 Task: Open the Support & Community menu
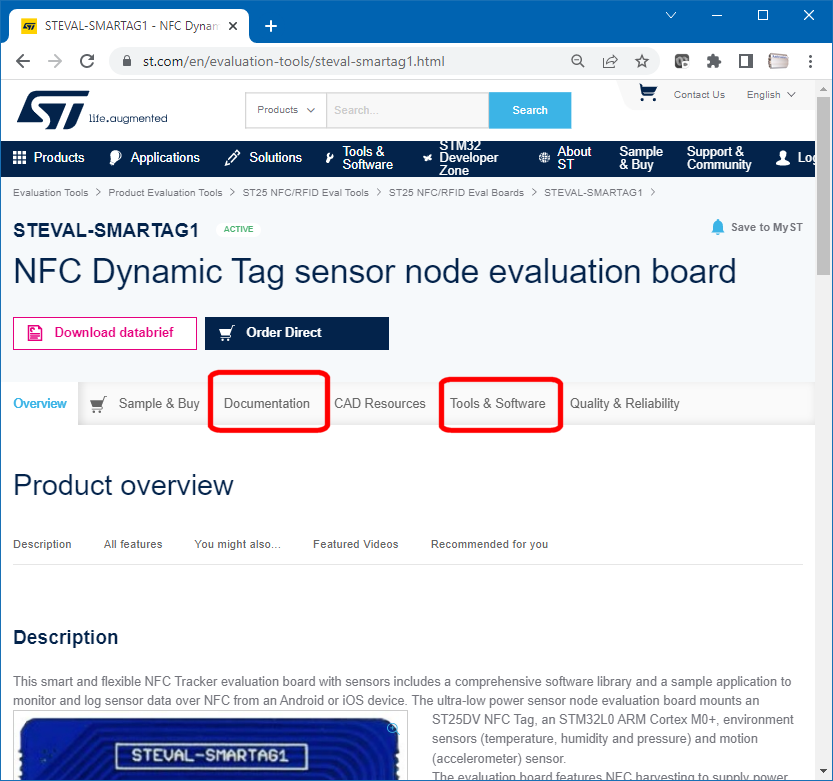(x=719, y=158)
